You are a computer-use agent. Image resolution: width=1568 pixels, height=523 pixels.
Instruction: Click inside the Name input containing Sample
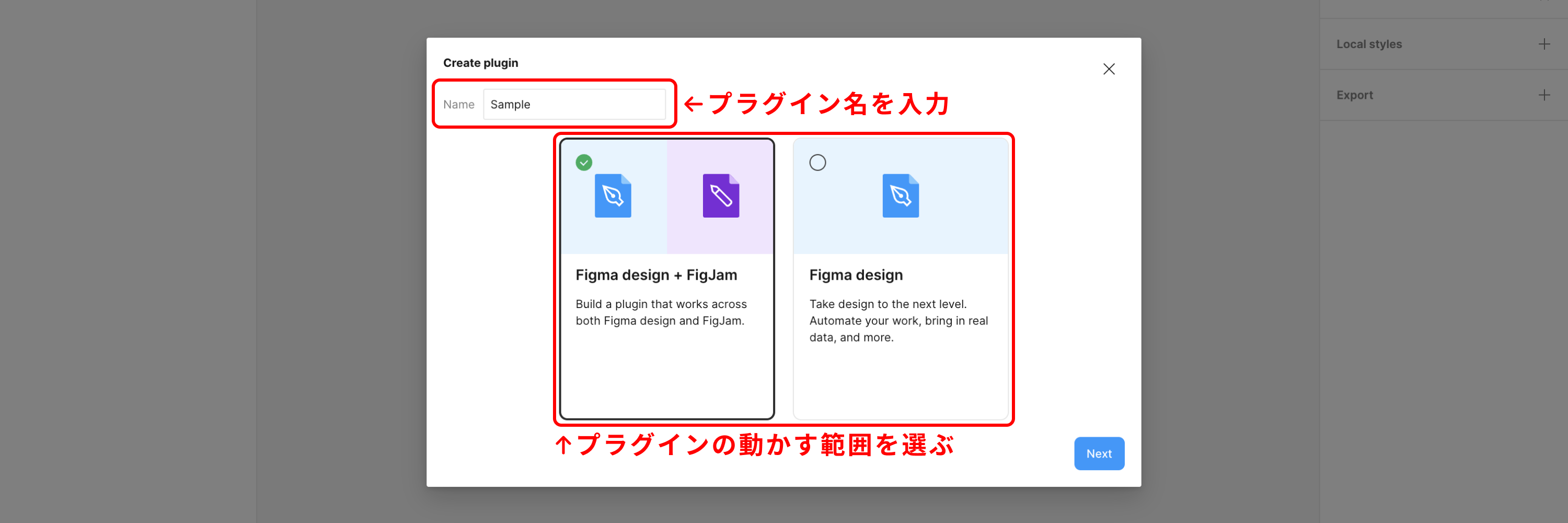[574, 104]
